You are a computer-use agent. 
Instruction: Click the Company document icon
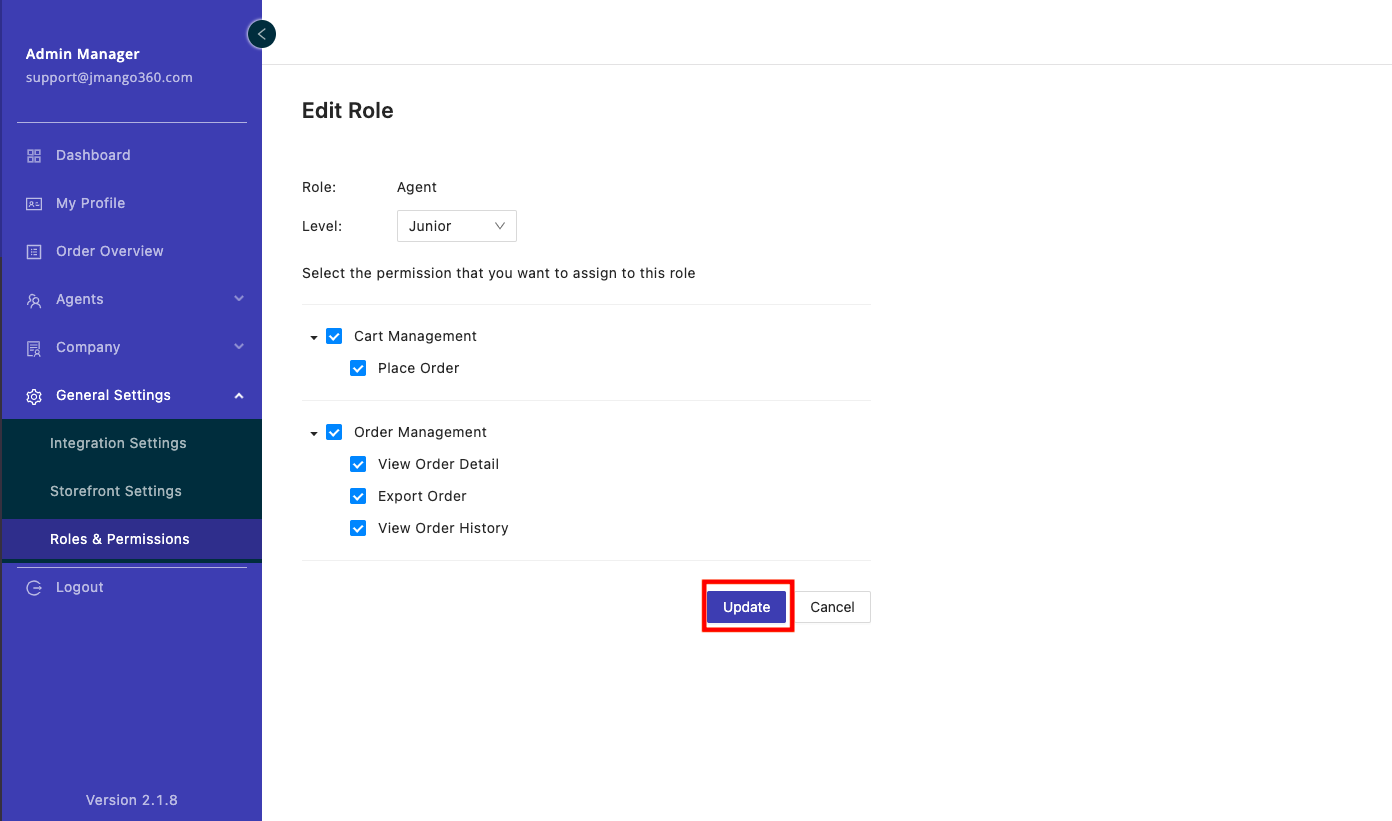[x=34, y=348]
